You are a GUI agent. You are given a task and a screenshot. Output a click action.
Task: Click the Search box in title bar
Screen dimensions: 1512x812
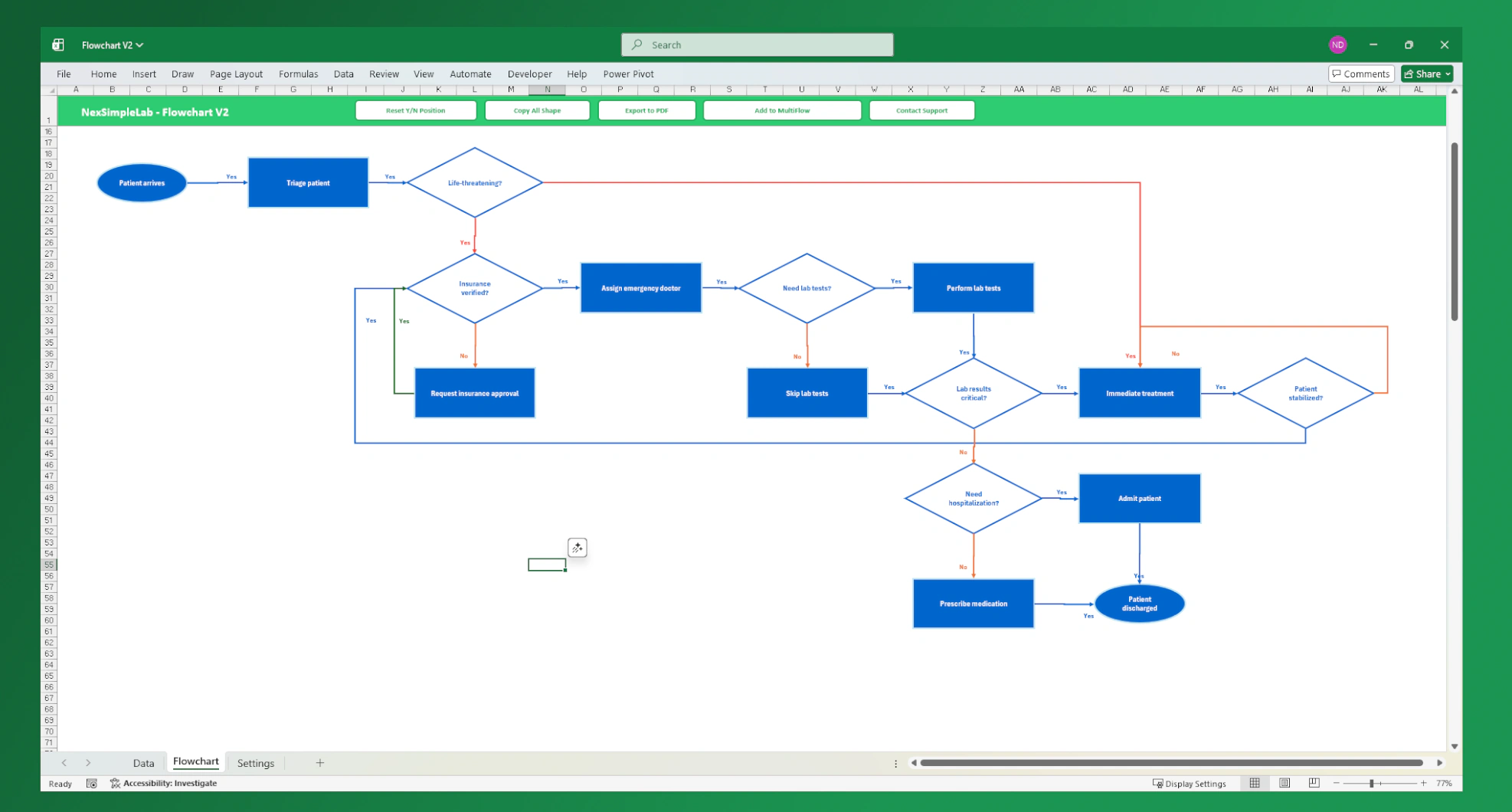pos(757,45)
